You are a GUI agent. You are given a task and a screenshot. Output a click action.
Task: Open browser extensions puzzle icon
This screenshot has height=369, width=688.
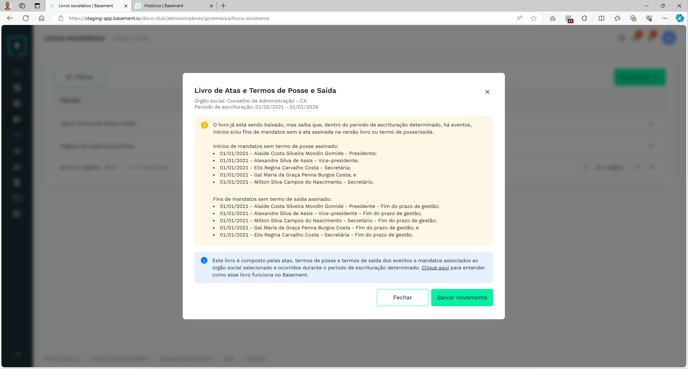coord(584,18)
